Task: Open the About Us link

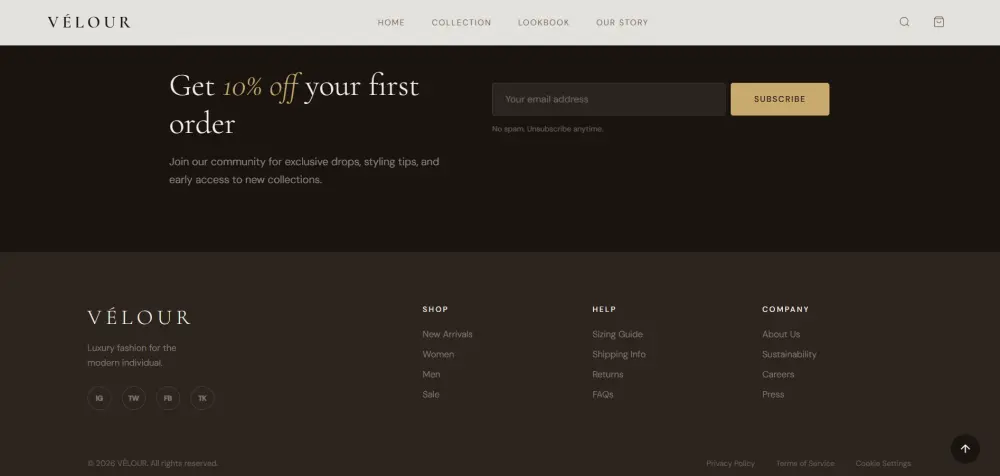Action: point(781,334)
